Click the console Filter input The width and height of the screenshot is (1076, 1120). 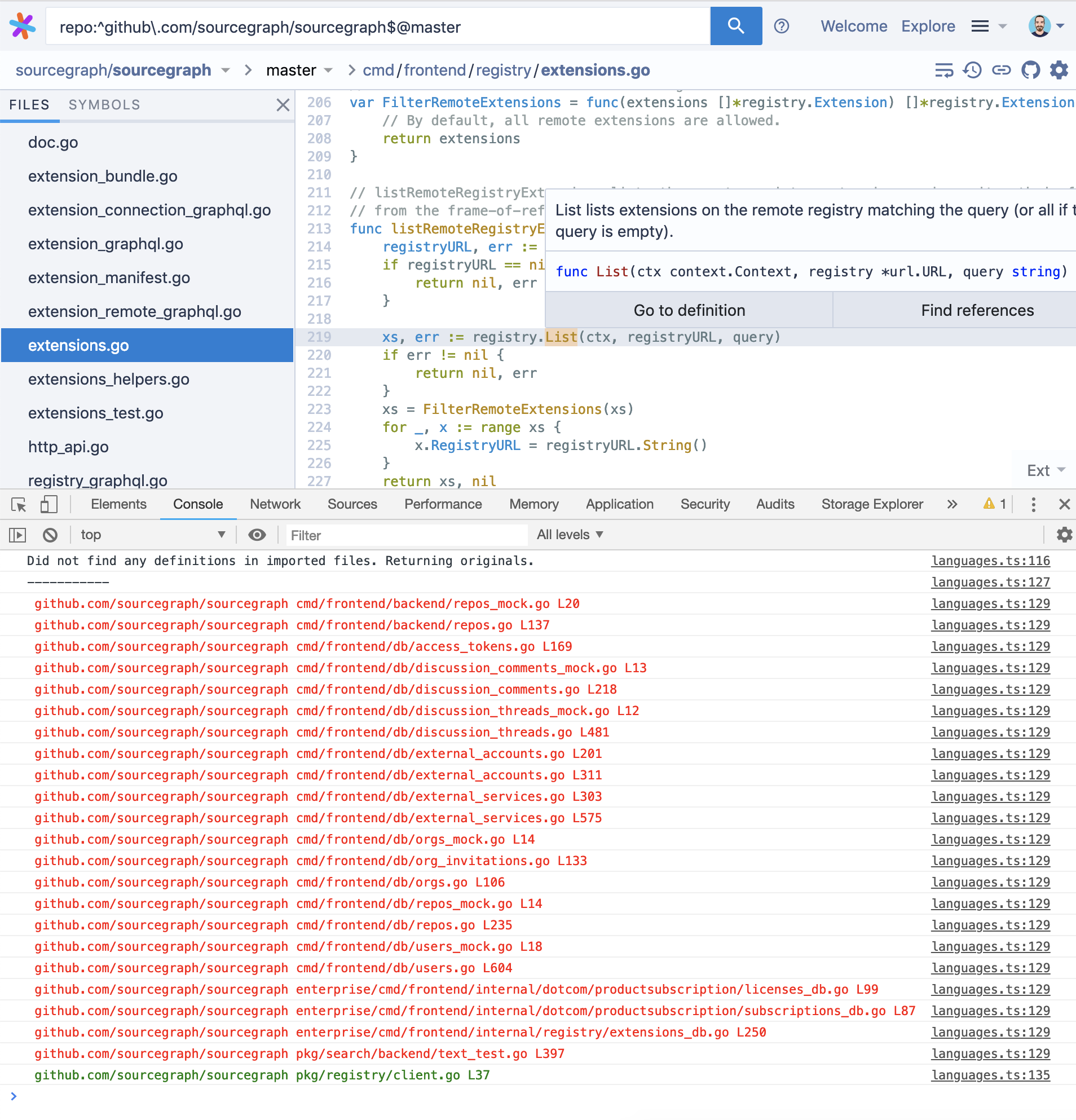coord(406,535)
